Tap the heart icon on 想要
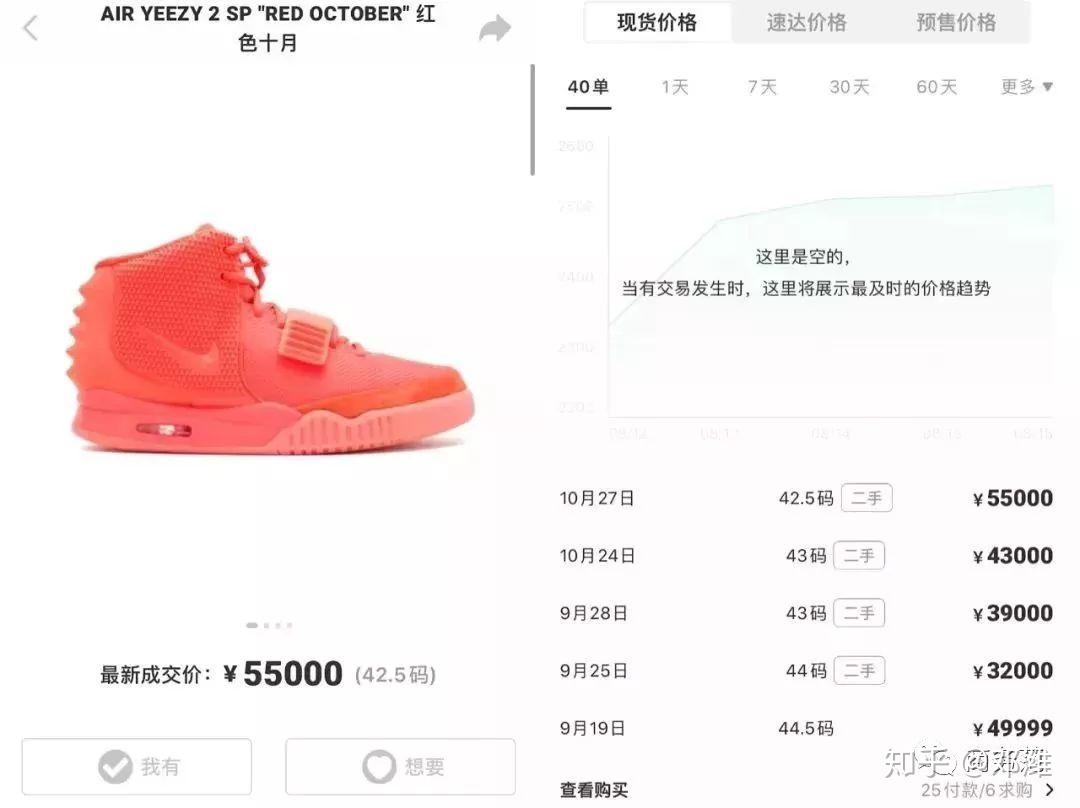 (x=379, y=767)
